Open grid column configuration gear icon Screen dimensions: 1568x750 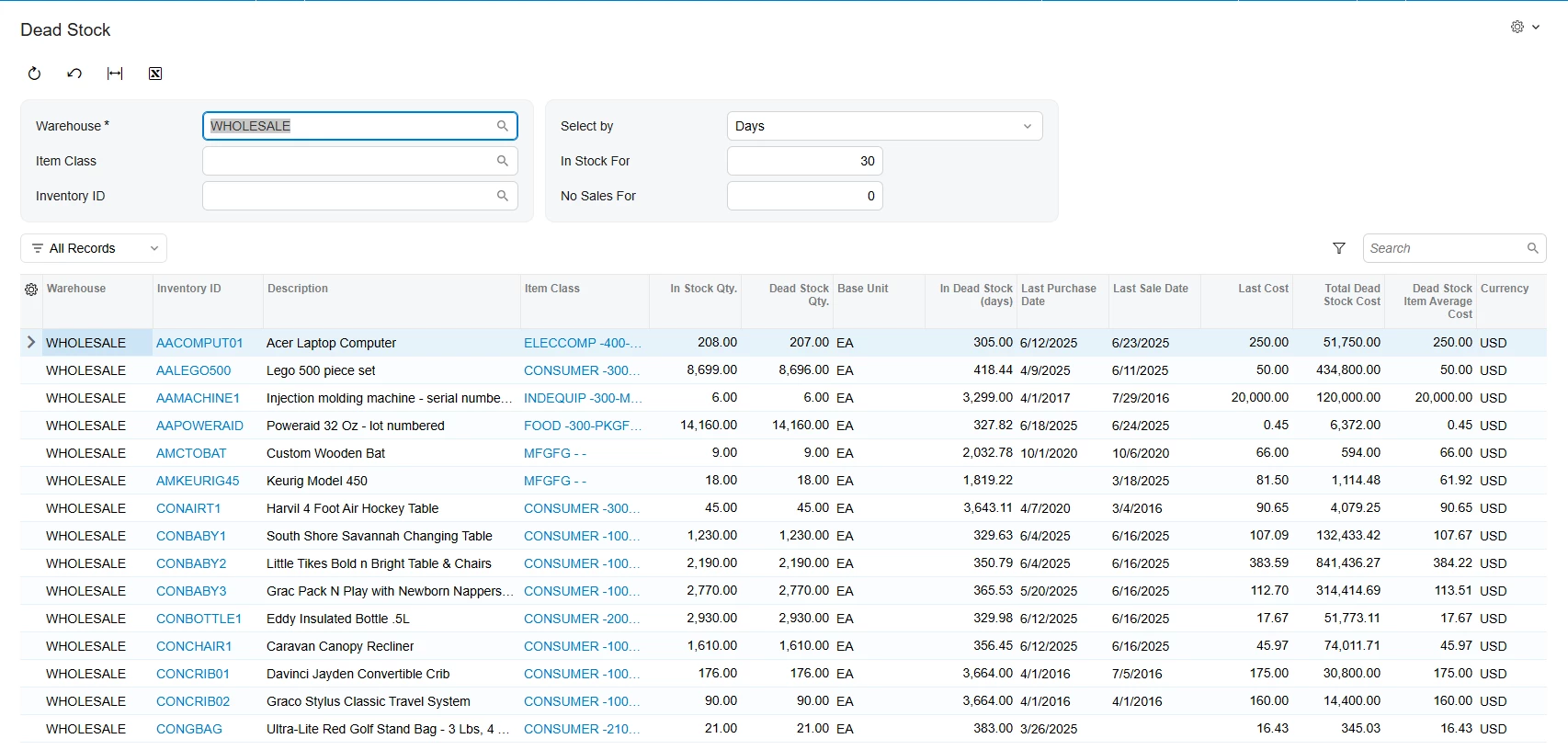[31, 290]
